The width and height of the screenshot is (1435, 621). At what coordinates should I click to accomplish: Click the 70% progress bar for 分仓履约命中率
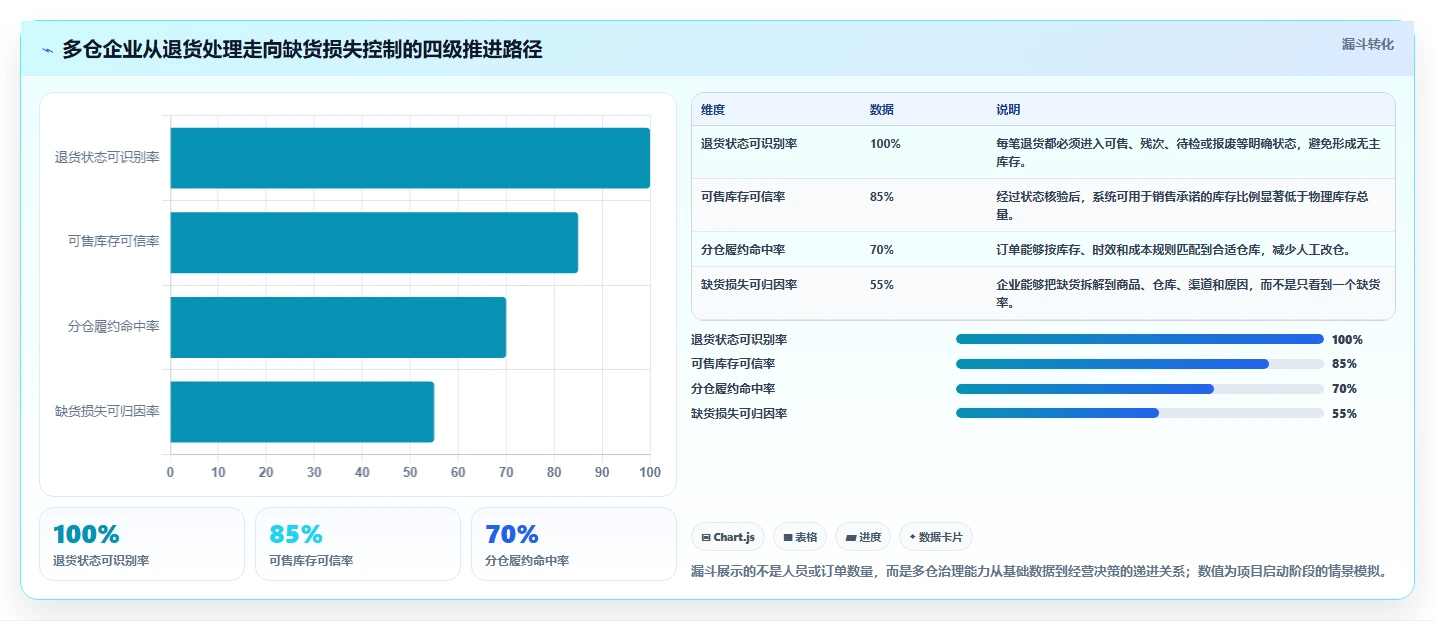tap(1140, 389)
